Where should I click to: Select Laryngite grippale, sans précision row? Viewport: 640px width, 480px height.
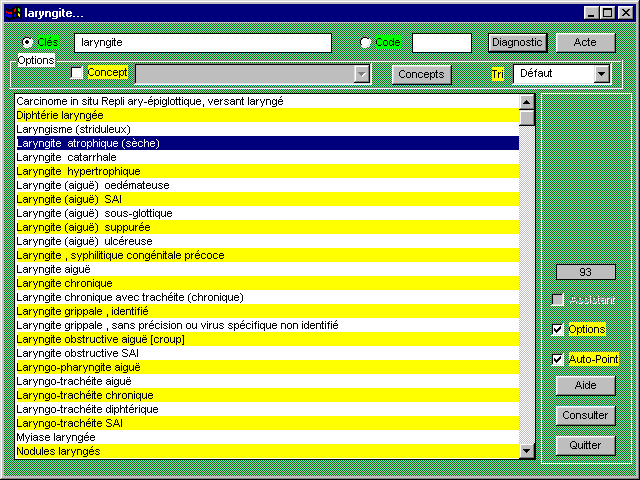[x=267, y=325]
